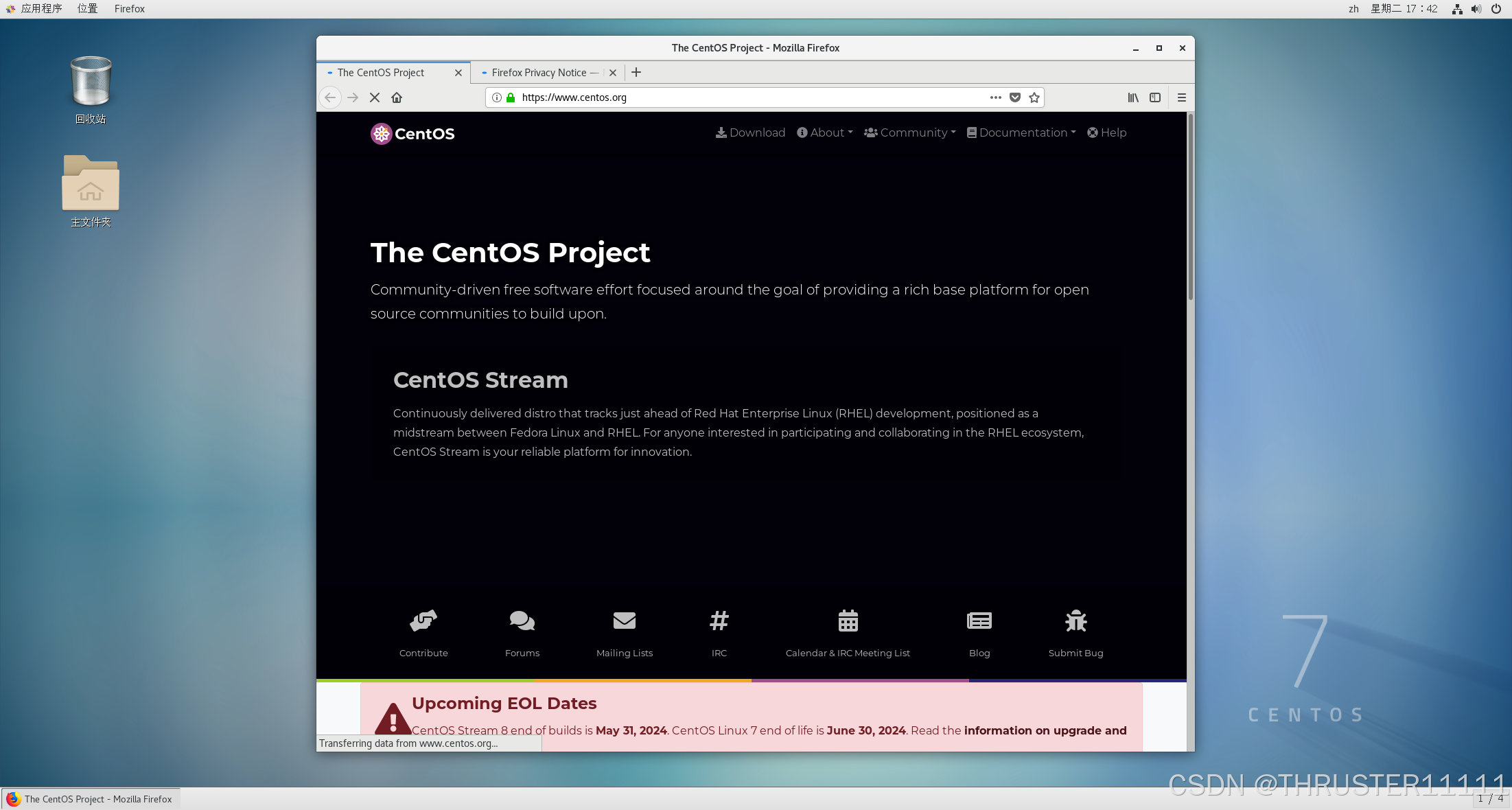Click The CentOS Project page heading
The width and height of the screenshot is (1512, 810).
510,253
